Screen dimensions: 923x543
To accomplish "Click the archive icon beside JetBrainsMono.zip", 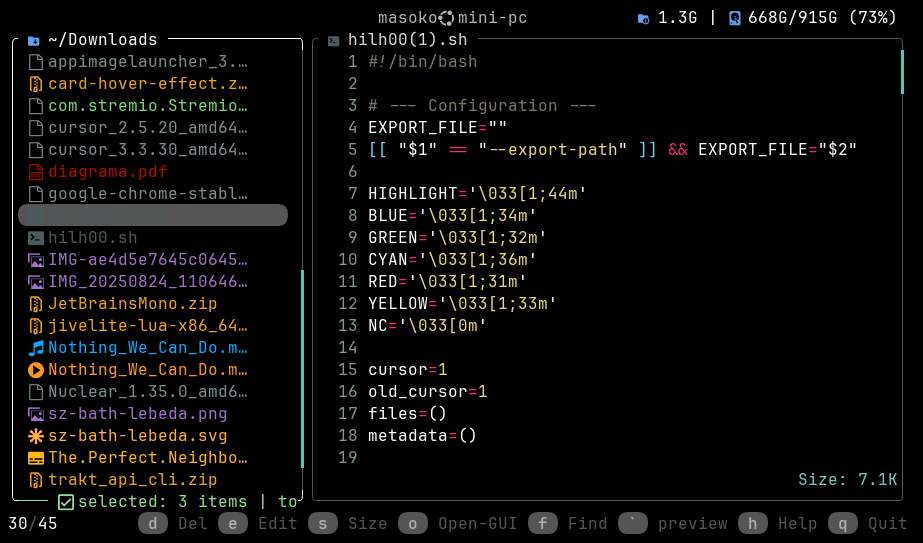I will 35,304.
